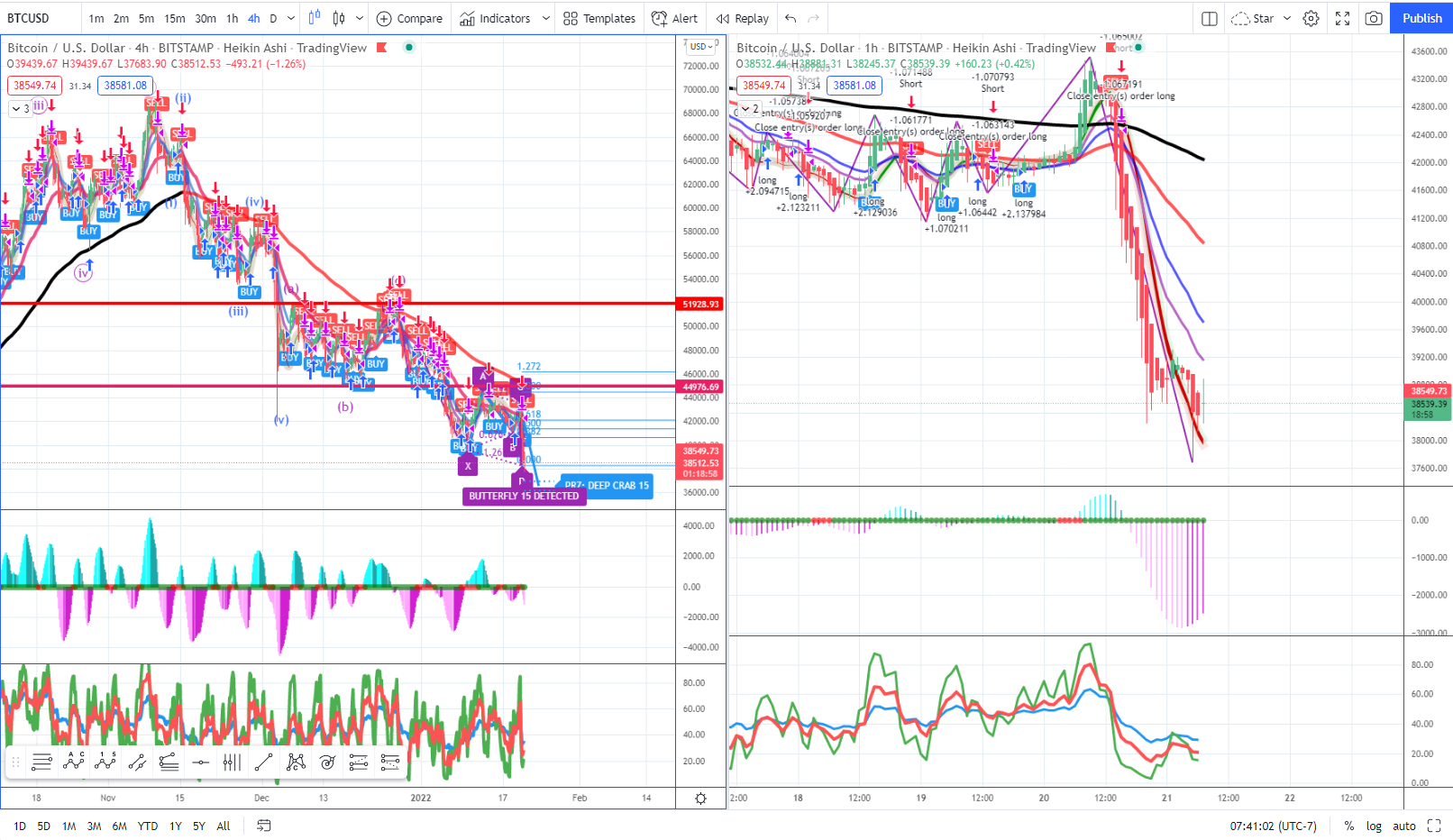Start Bar Replay mode

(743, 18)
